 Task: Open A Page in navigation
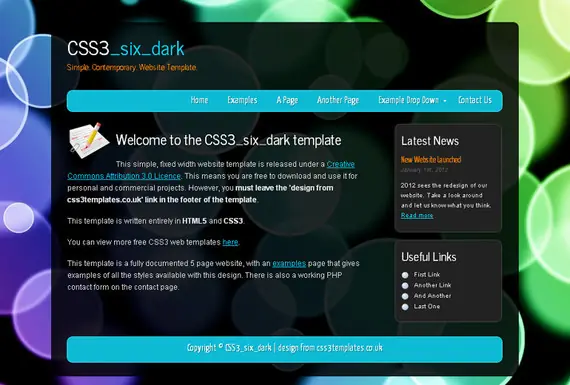(x=287, y=100)
